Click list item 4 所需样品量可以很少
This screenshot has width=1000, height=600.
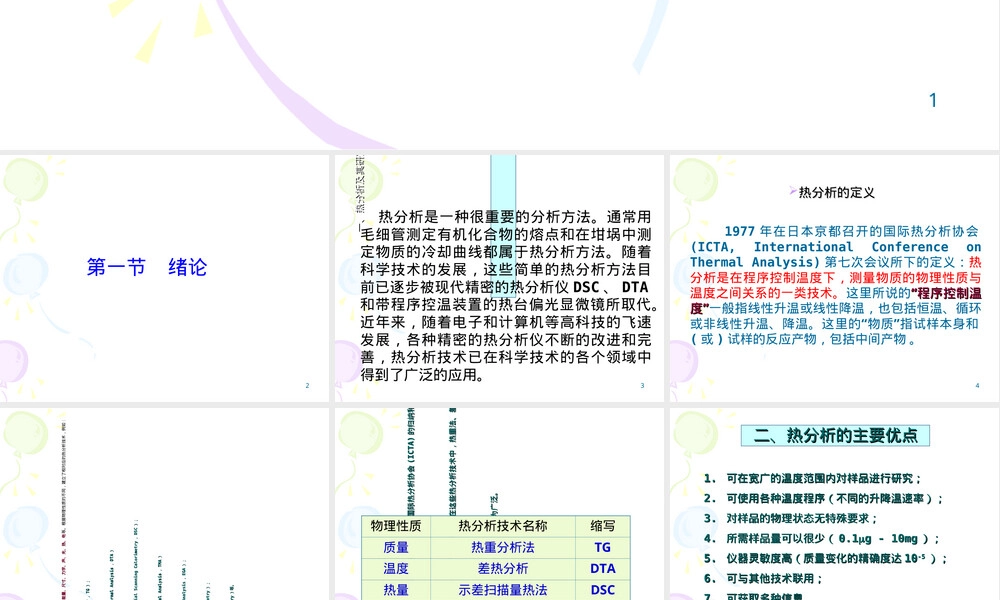pos(821,539)
